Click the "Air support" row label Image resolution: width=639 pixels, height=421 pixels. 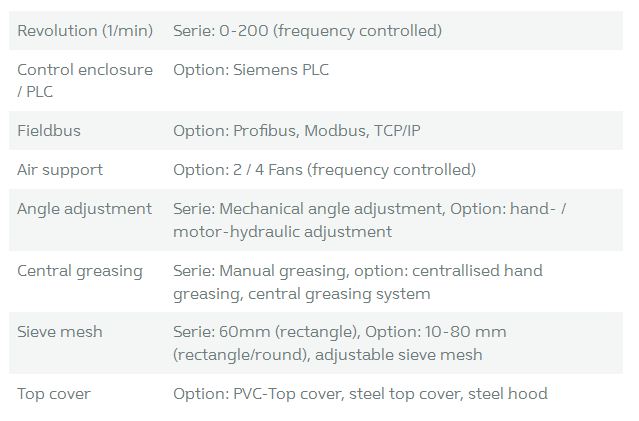(60, 170)
